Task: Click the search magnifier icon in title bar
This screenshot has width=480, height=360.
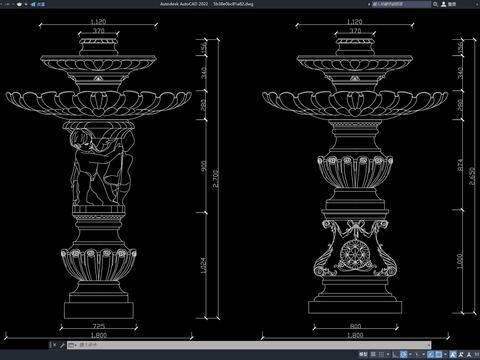Action: 435,4
